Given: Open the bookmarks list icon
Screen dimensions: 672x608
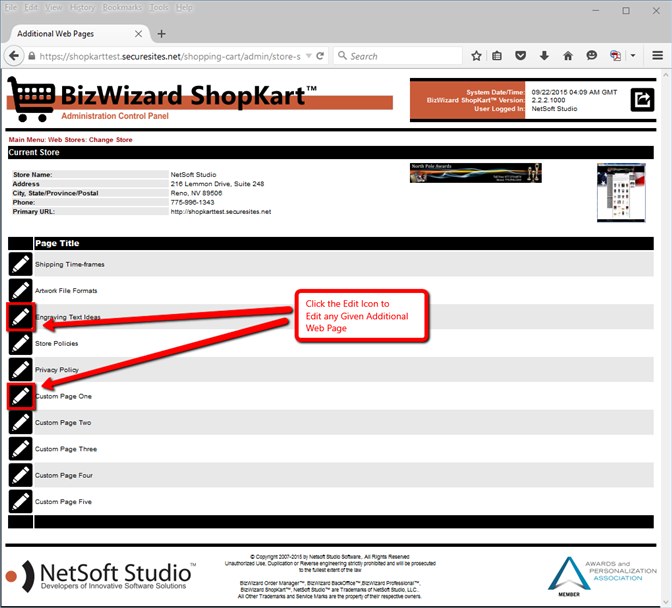Looking at the screenshot, I should 497,56.
